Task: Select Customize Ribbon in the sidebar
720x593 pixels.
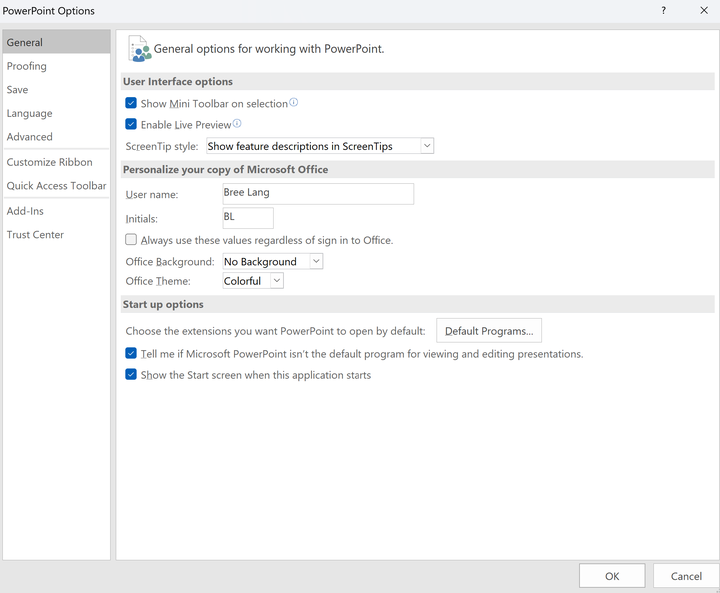Action: [56, 162]
